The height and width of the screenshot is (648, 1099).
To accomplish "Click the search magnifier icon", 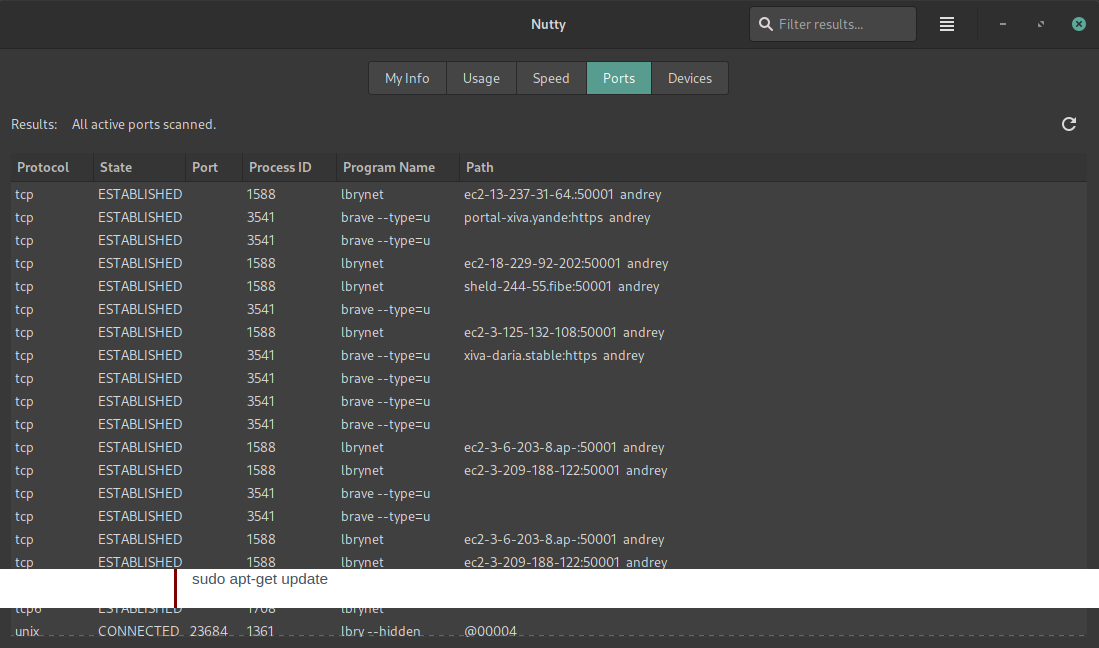I will coord(766,24).
